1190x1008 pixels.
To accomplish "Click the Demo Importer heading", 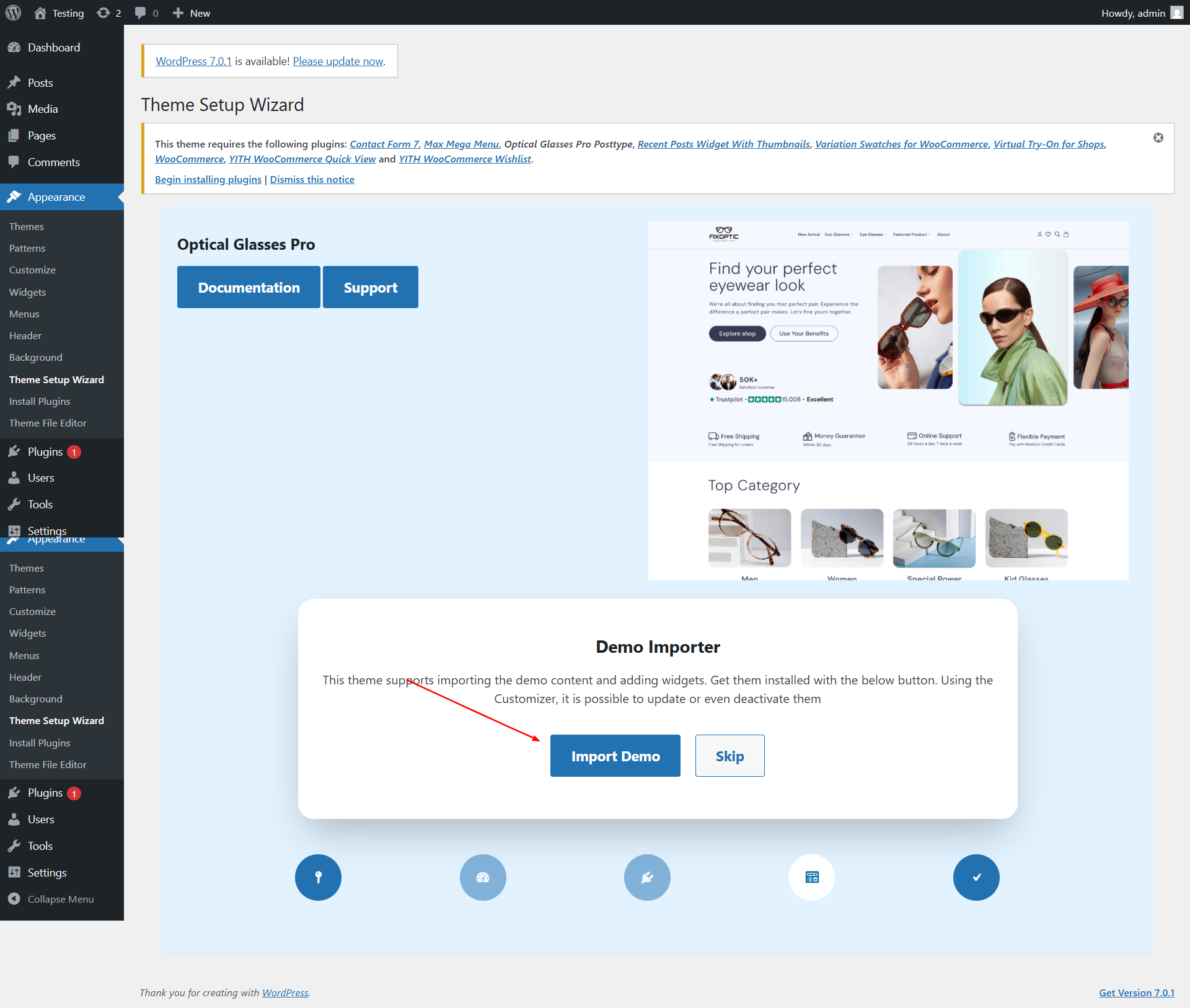I will (658, 647).
